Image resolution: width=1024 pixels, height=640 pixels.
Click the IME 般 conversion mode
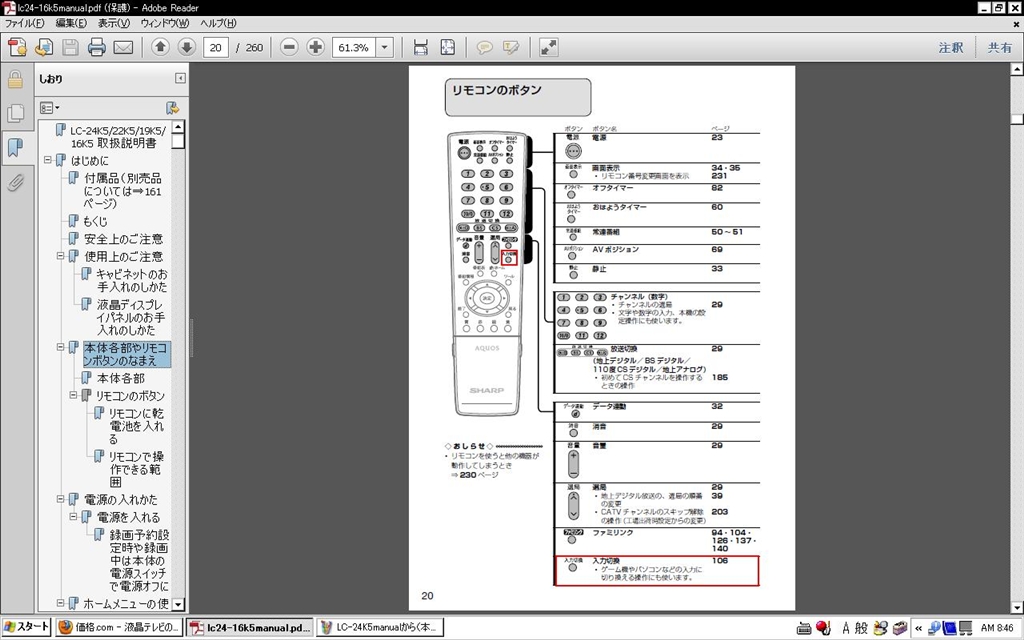click(x=861, y=628)
